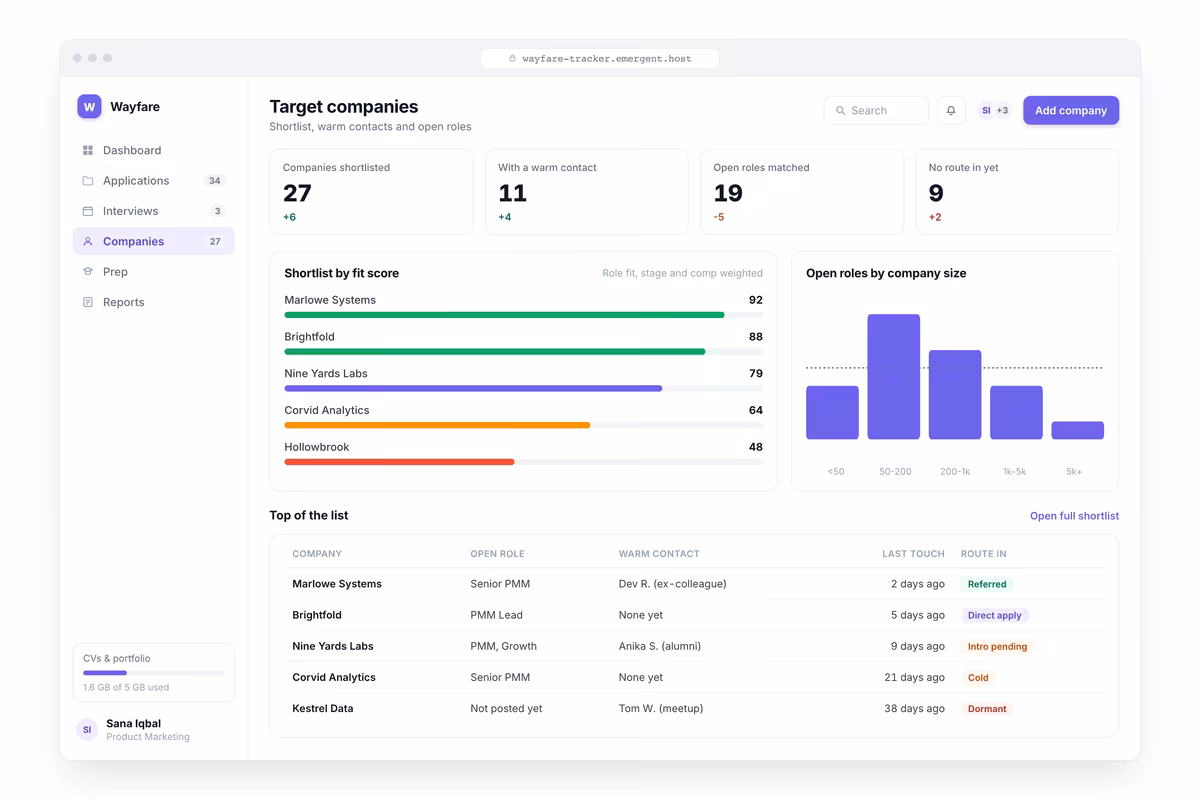Click the search magnifier icon
Screen dimensions: 1200x800
pos(841,111)
